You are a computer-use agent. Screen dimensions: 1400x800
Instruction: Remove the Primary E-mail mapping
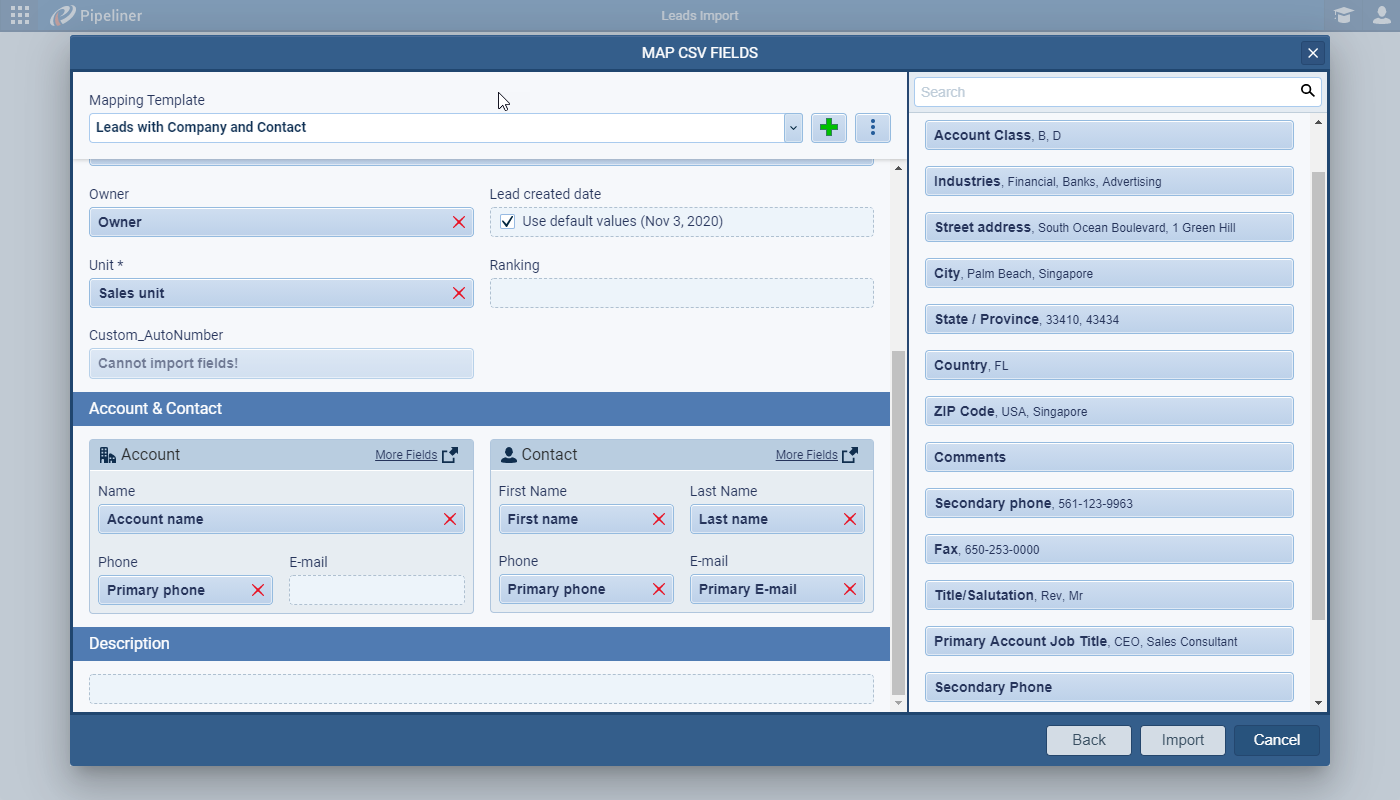coord(850,589)
